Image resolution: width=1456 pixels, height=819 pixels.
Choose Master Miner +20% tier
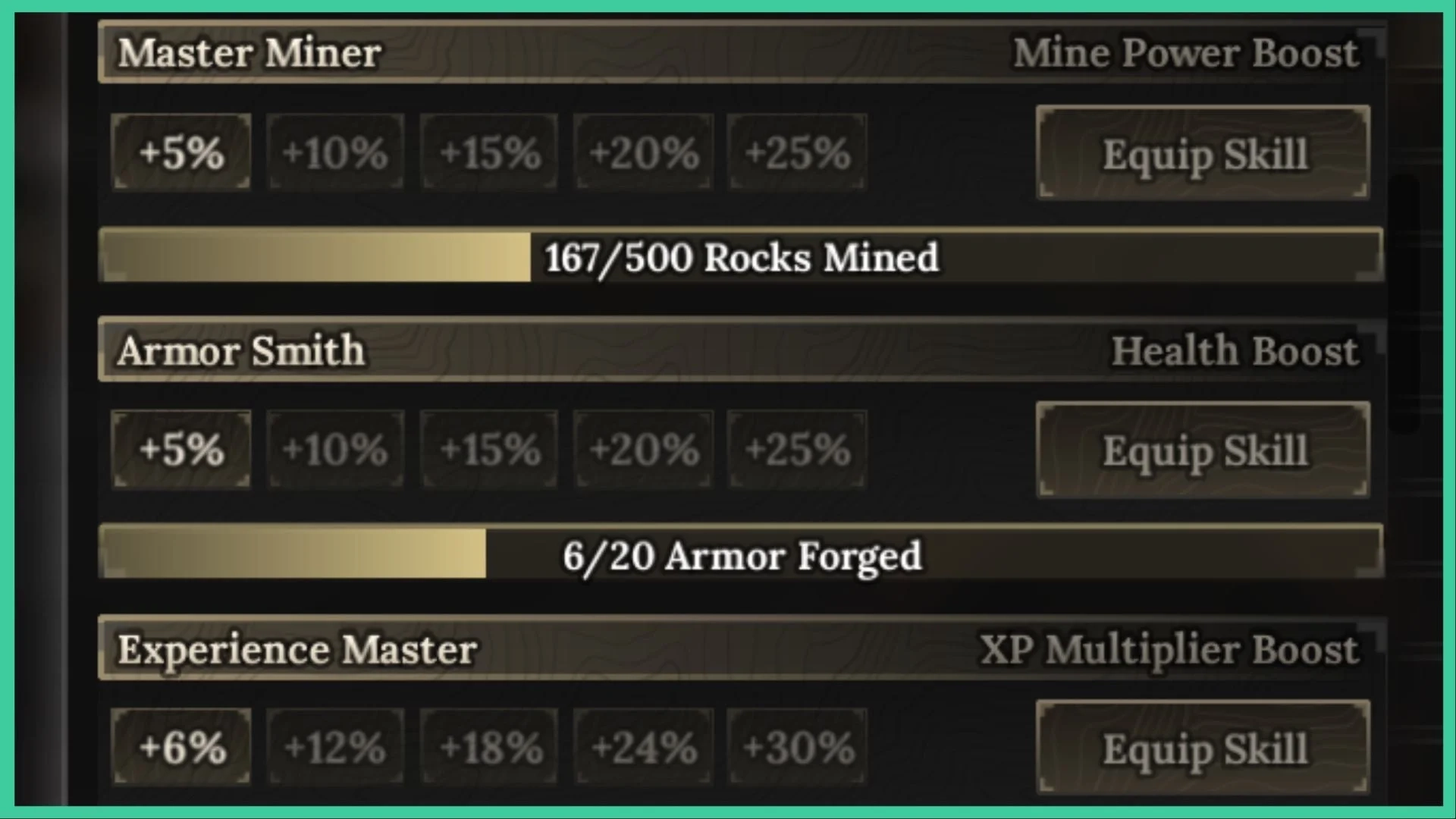tap(643, 152)
